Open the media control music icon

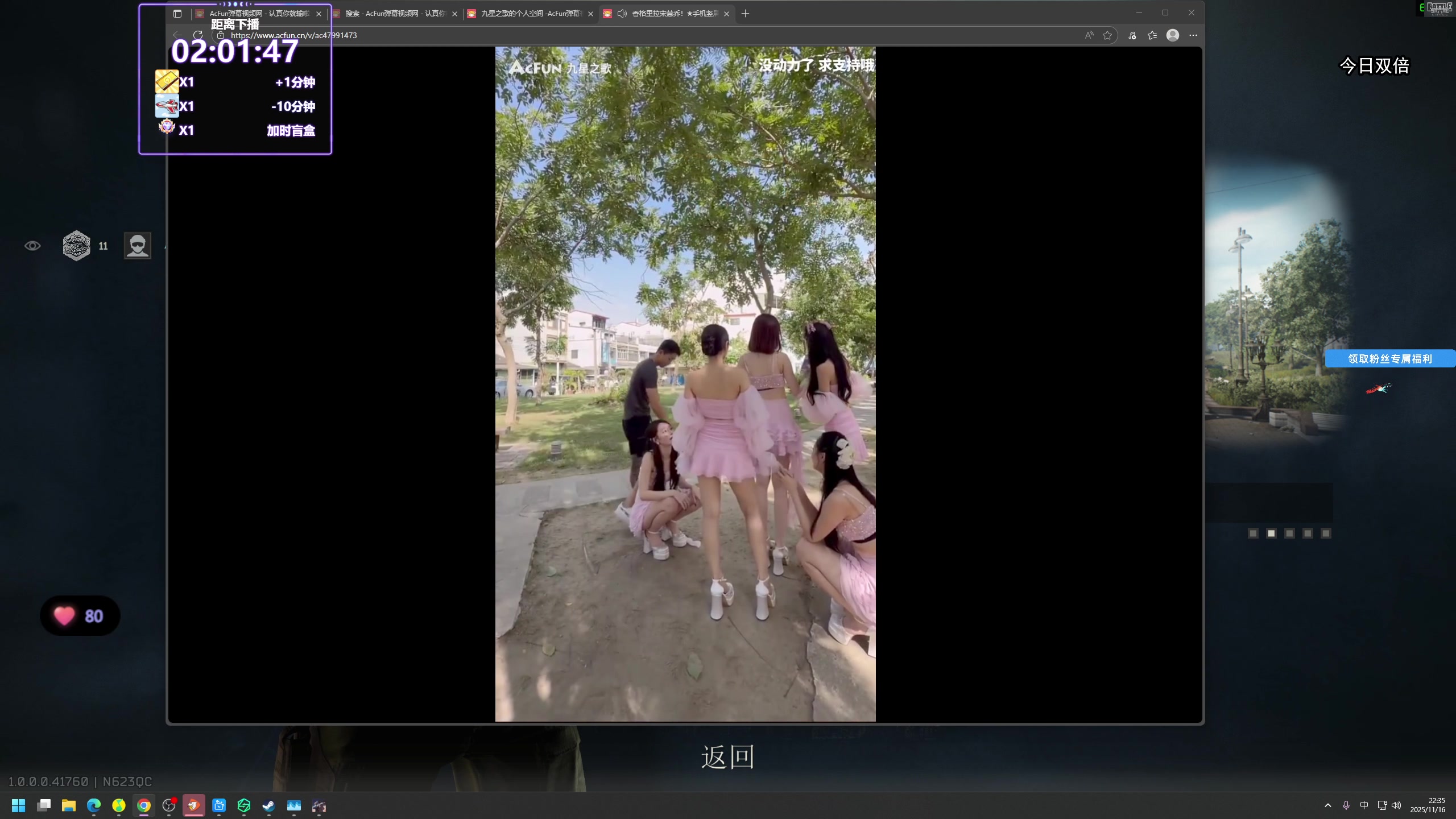pos(1132,35)
